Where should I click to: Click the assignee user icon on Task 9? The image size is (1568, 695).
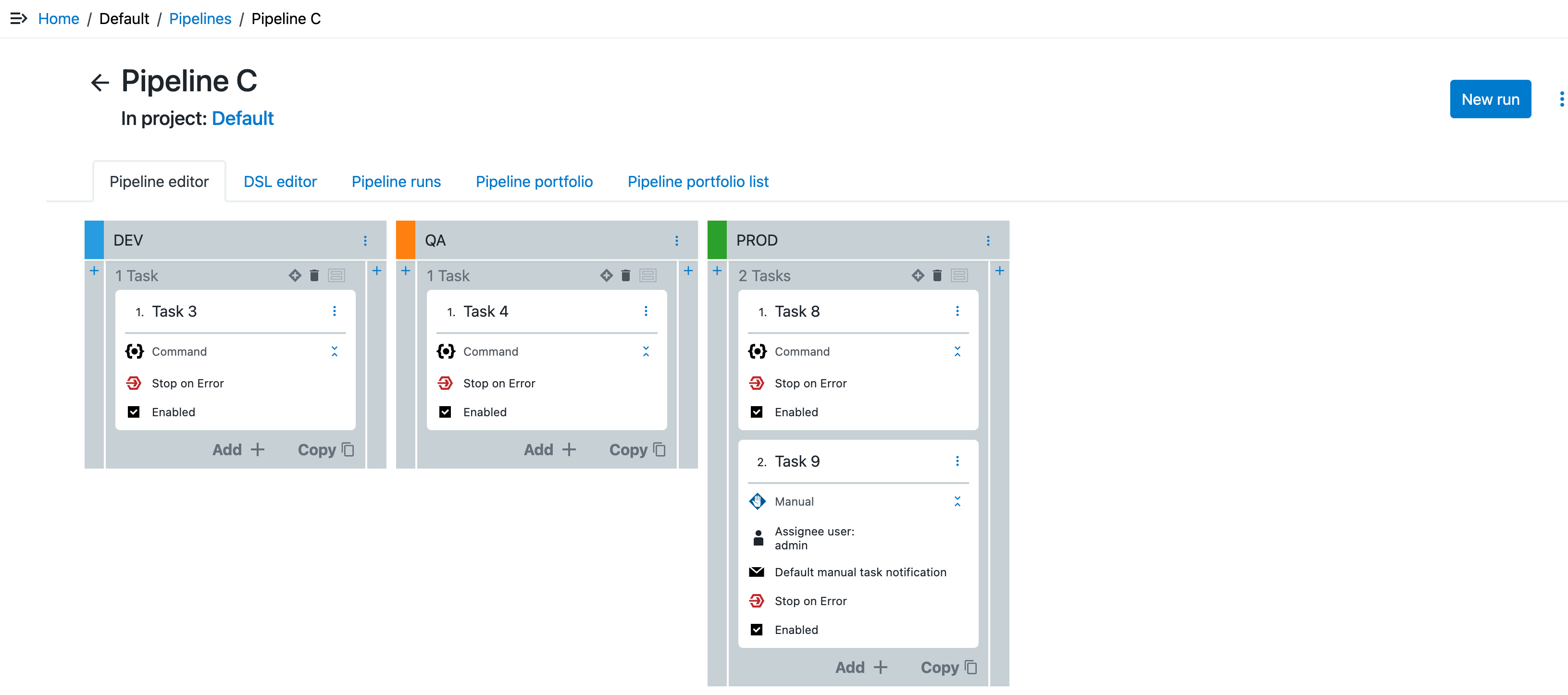coord(758,538)
